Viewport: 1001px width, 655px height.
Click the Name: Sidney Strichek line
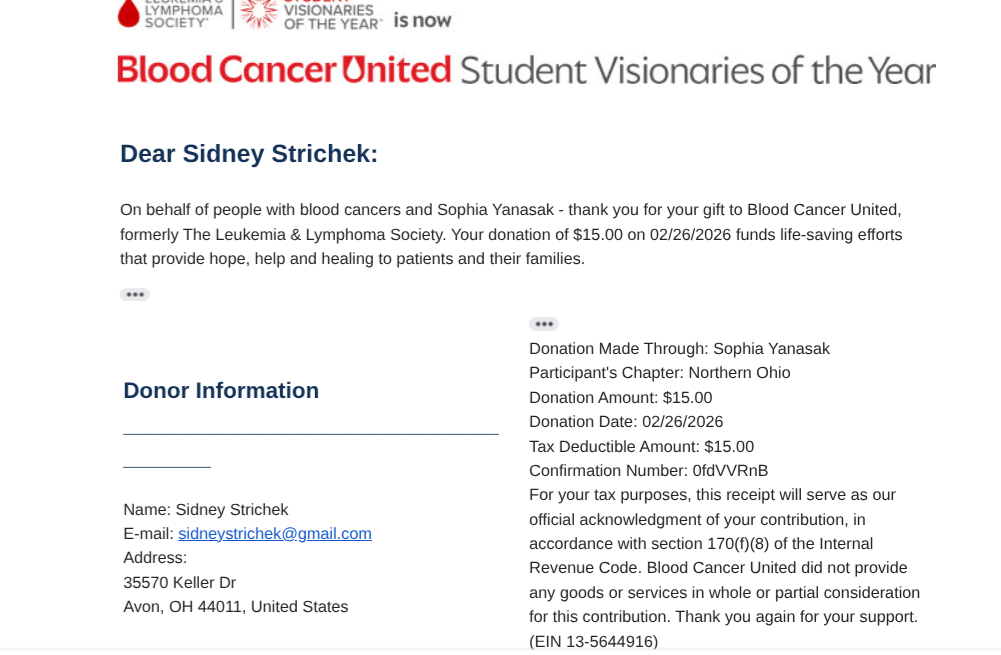pos(205,510)
